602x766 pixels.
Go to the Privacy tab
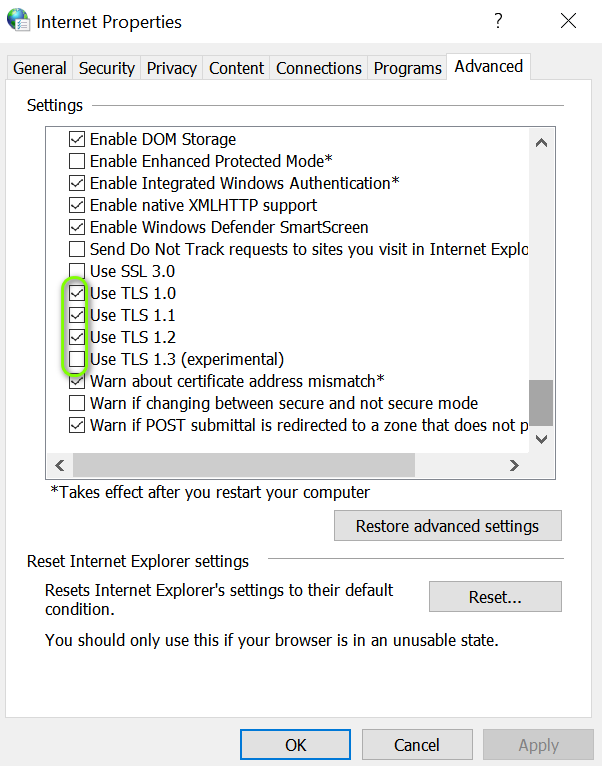(x=172, y=68)
